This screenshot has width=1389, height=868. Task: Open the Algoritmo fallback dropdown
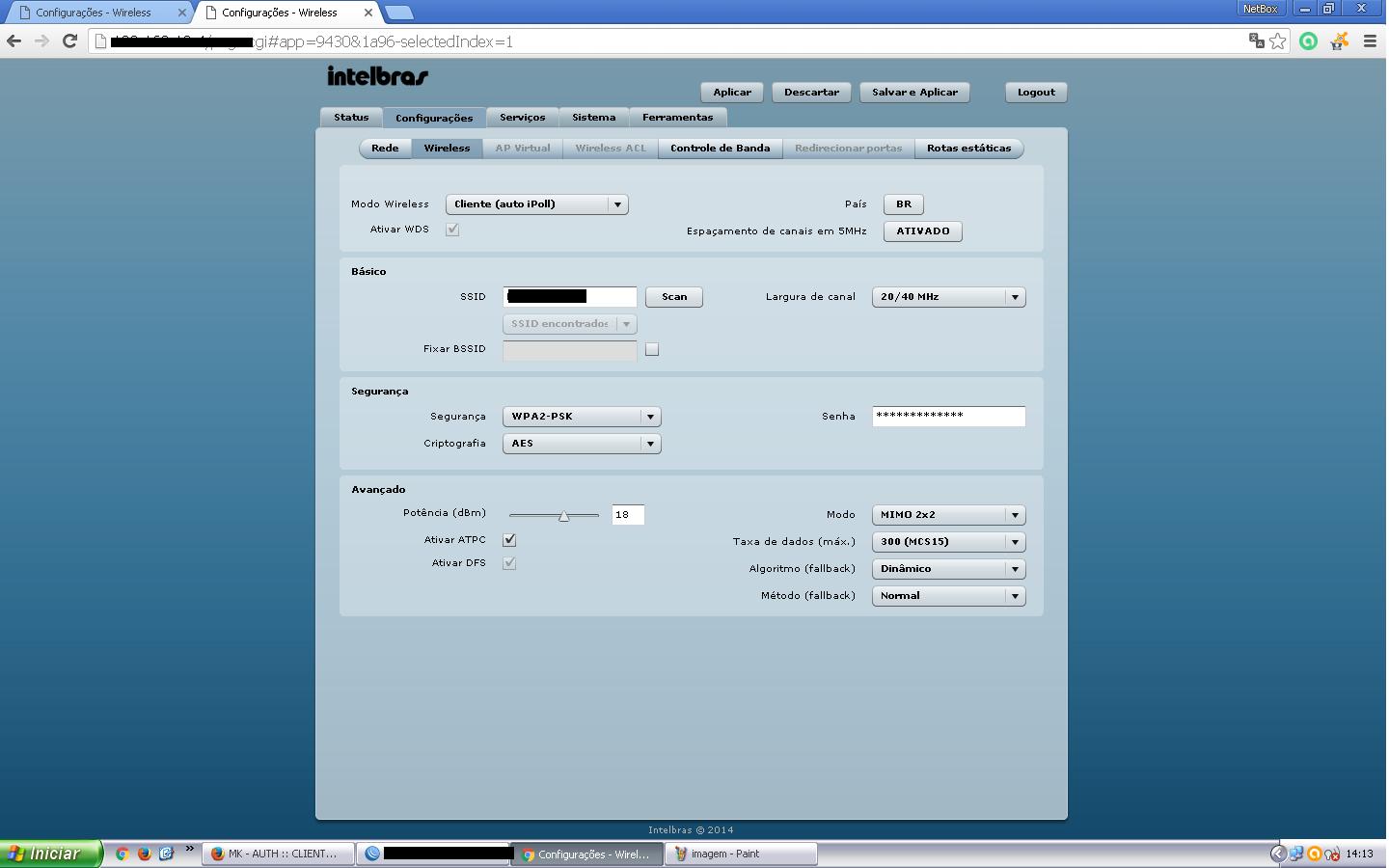click(x=948, y=569)
